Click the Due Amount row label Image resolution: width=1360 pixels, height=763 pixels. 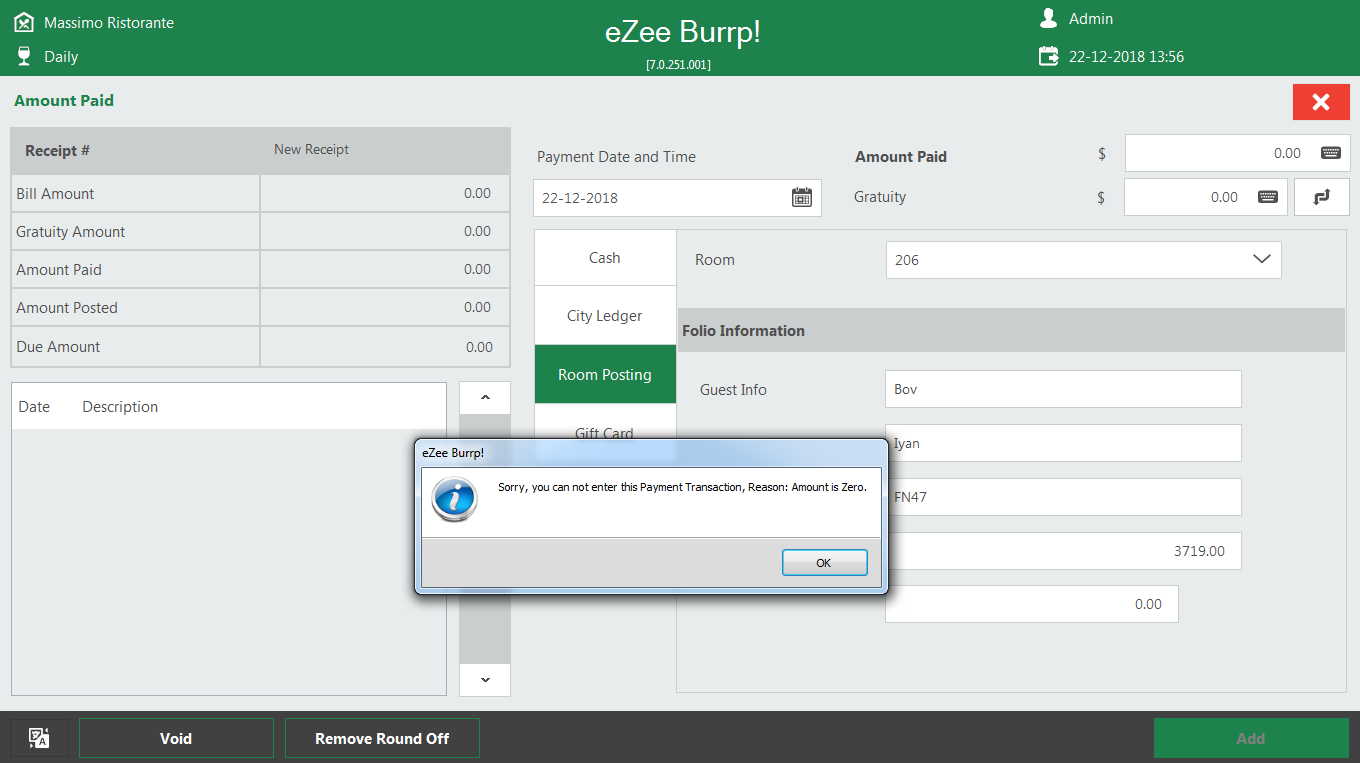click(58, 347)
